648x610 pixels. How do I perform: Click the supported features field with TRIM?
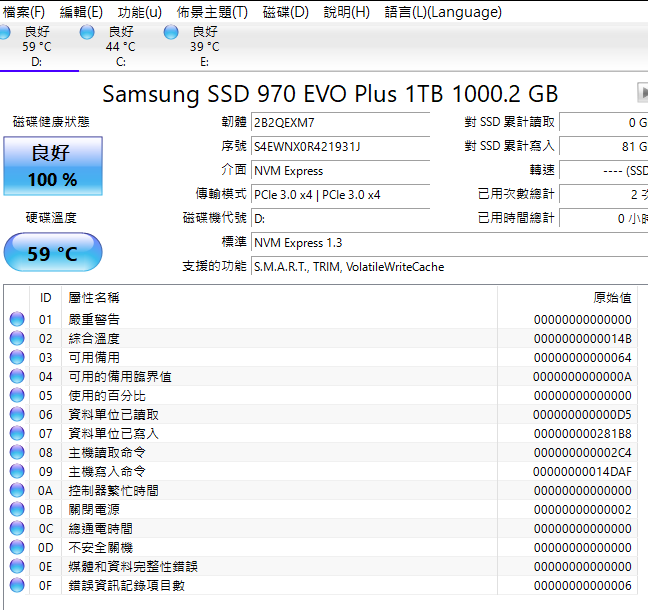click(x=450, y=267)
